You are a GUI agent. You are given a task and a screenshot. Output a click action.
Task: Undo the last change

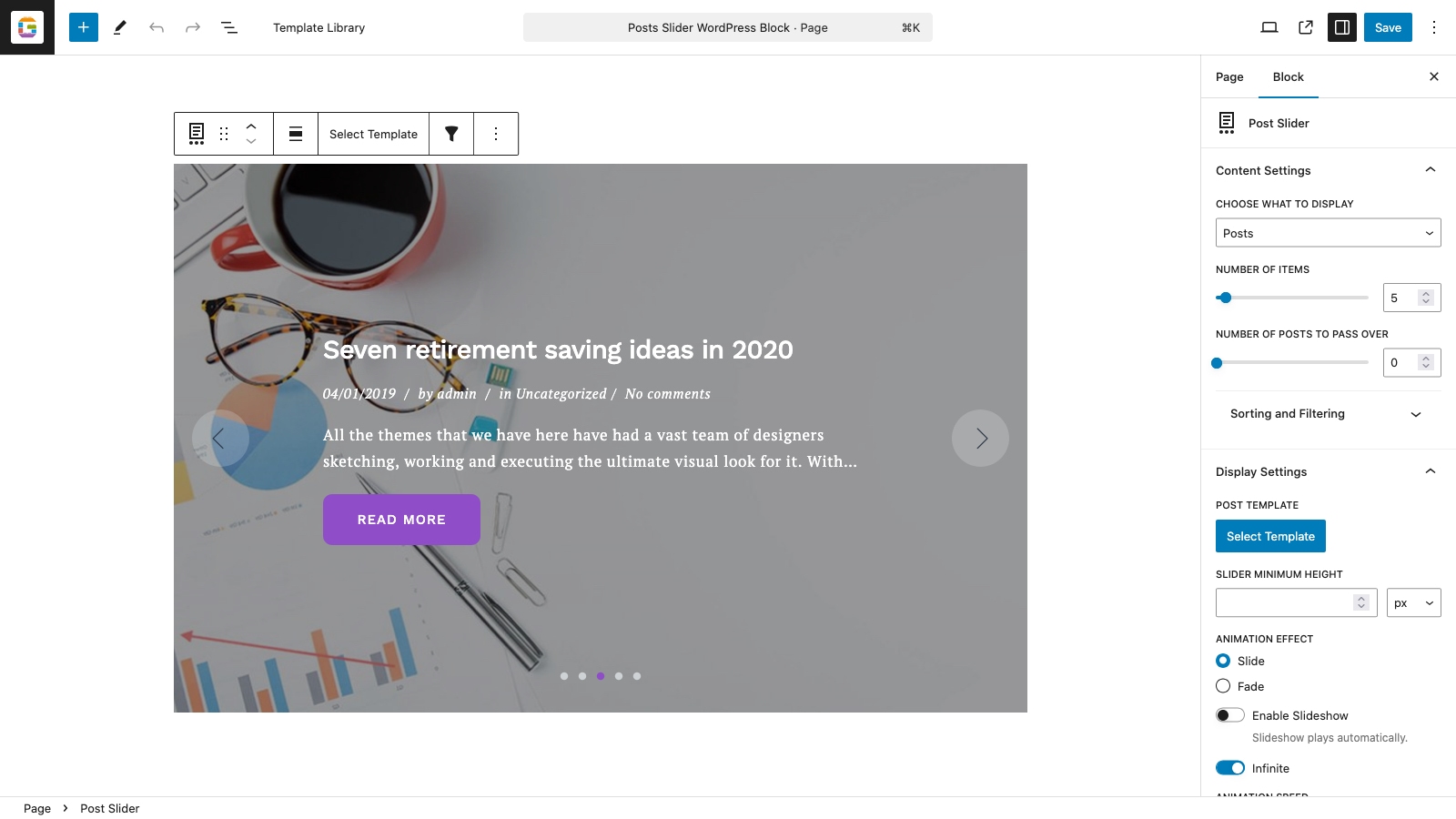157,27
